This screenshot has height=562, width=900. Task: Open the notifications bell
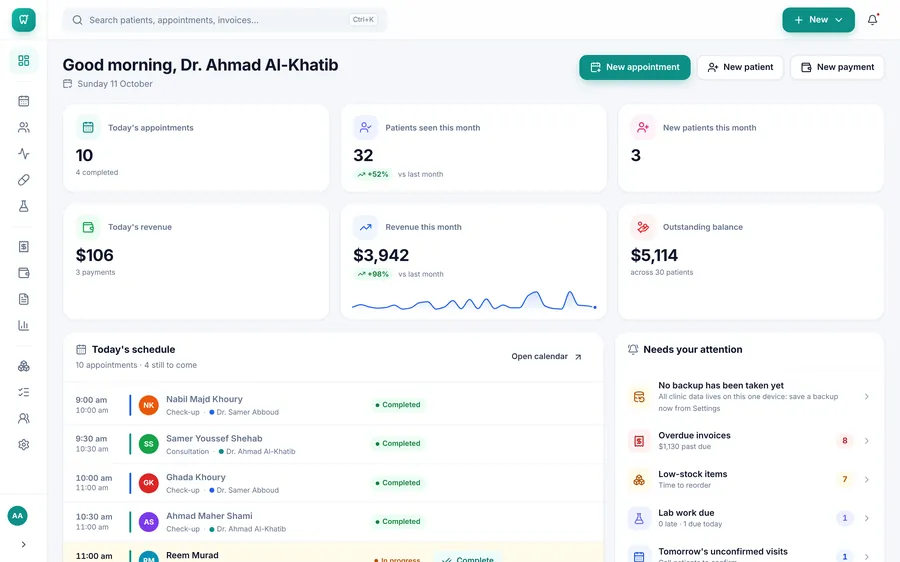pyautogui.click(x=872, y=20)
